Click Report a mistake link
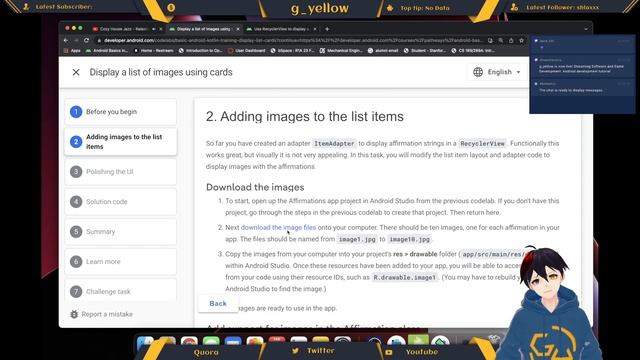Image resolution: width=640 pixels, height=360 pixels. (102, 314)
